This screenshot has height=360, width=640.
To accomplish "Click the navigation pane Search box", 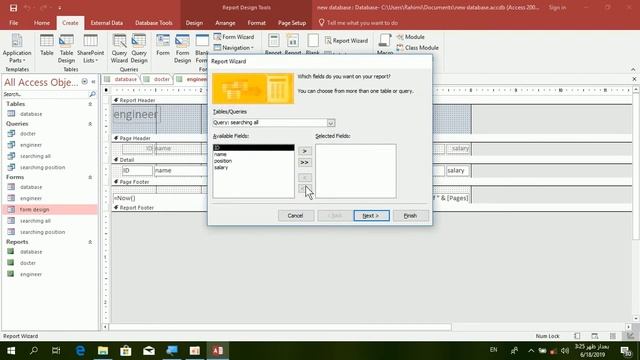I will click(x=46, y=94).
